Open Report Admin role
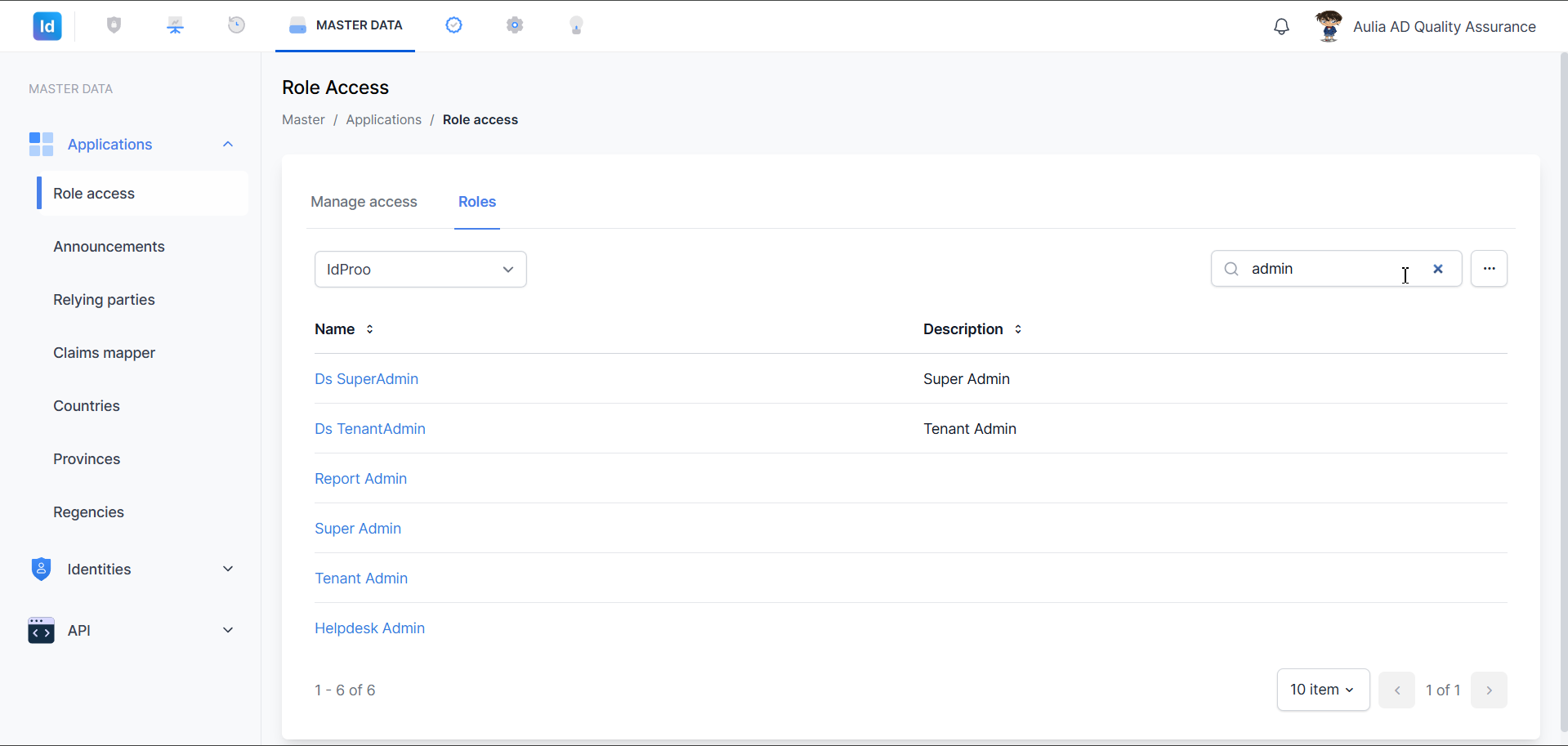 pos(360,479)
